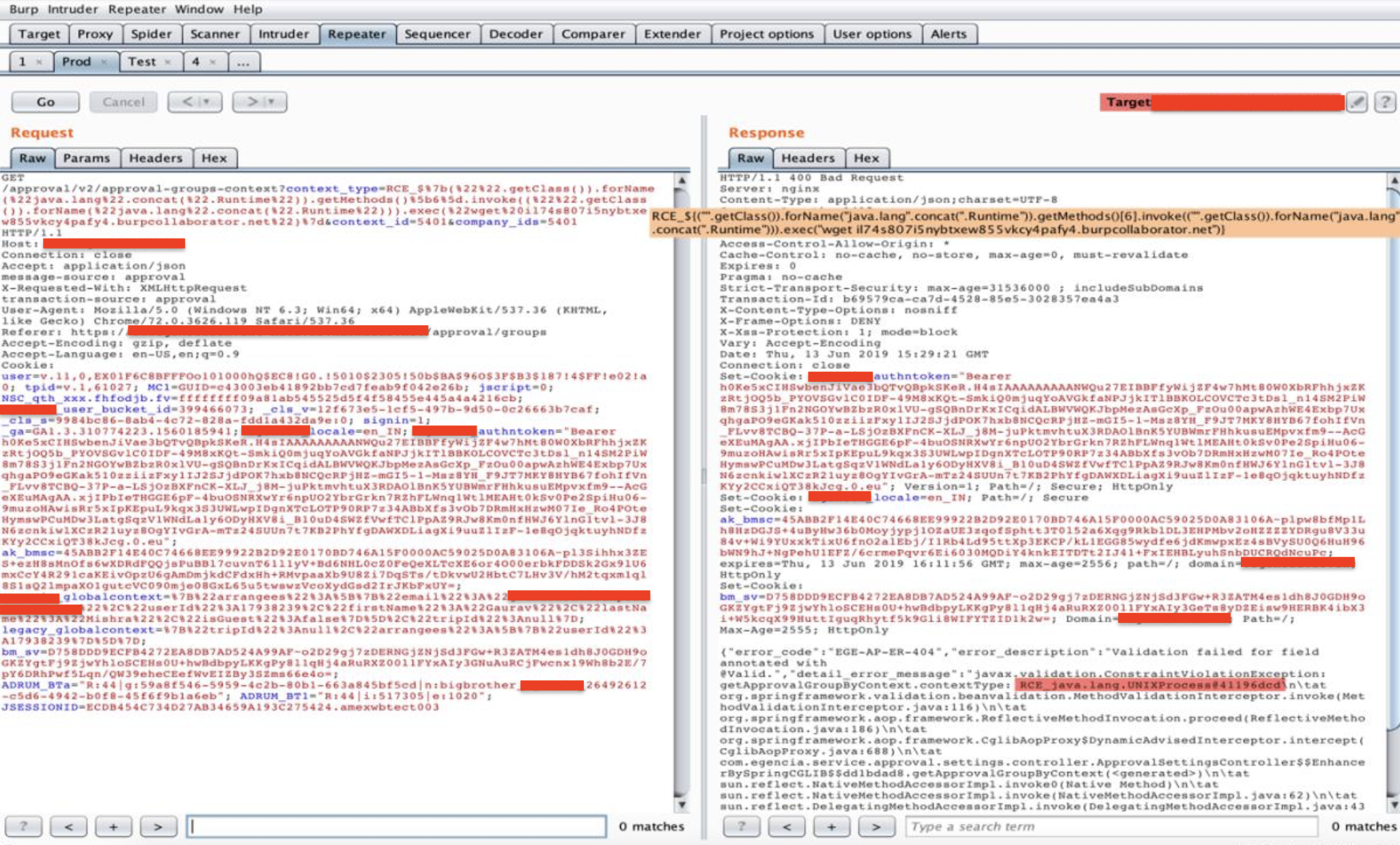Close repeater sub-tab 4
Viewport: 1400px width, 845px height.
coord(212,62)
